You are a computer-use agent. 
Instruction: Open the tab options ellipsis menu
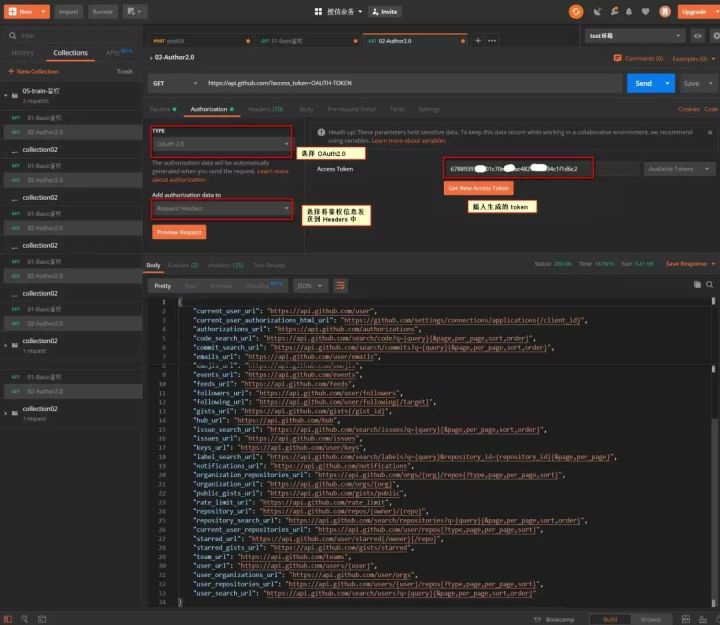492,40
